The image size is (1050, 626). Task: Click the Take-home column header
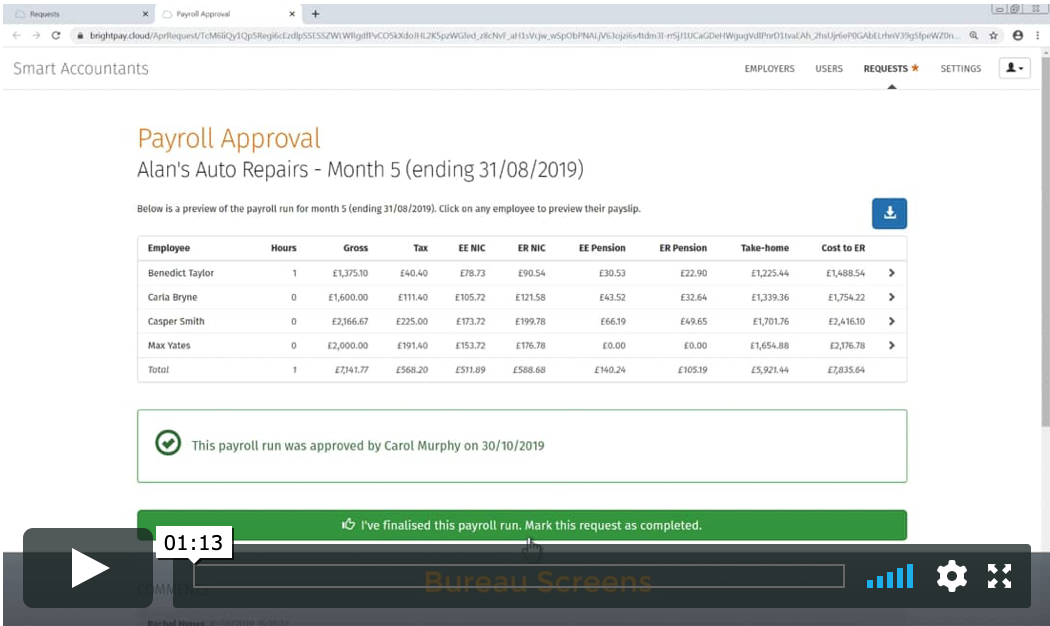click(x=765, y=248)
